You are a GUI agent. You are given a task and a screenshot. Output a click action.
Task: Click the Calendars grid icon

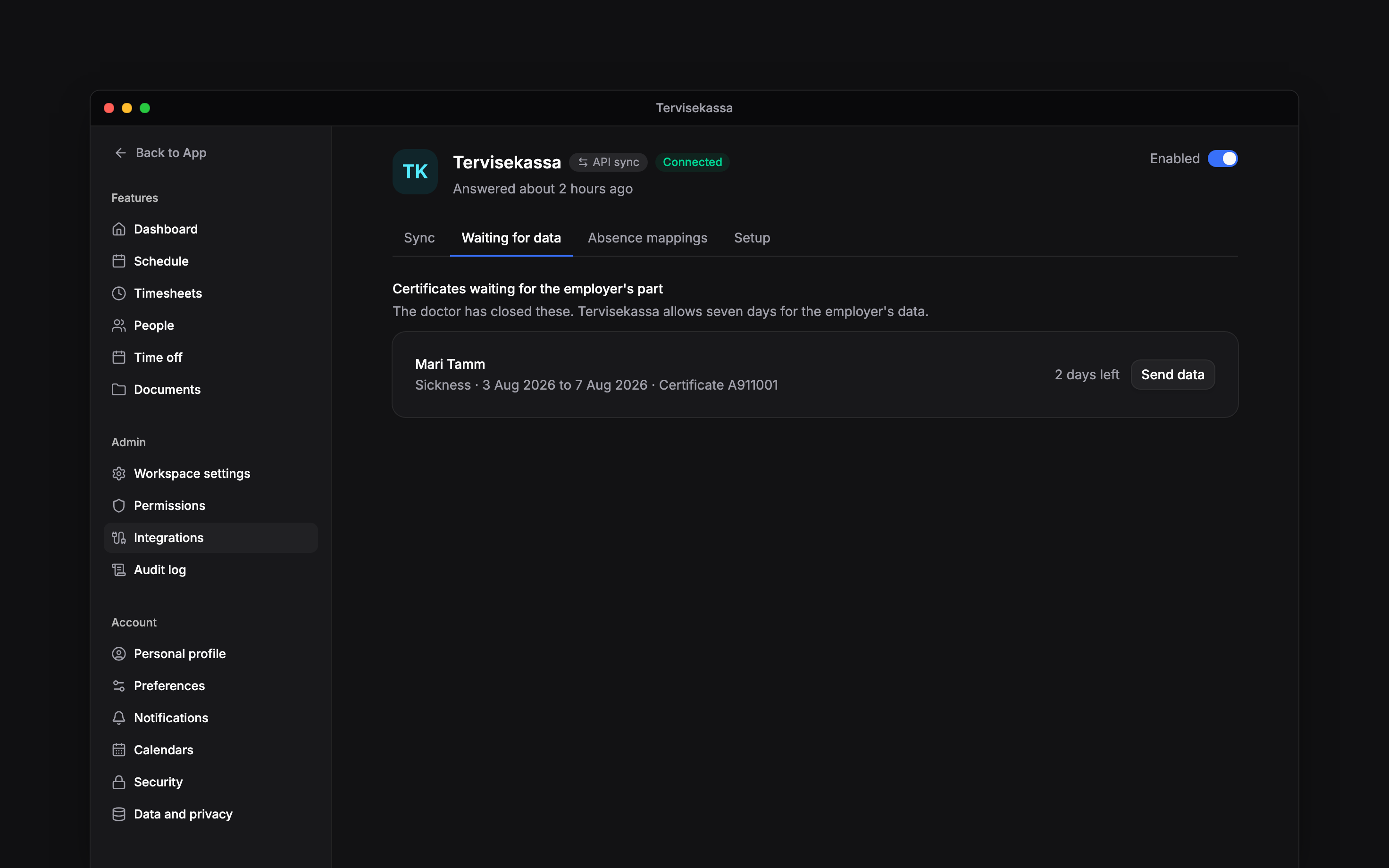pos(119,751)
